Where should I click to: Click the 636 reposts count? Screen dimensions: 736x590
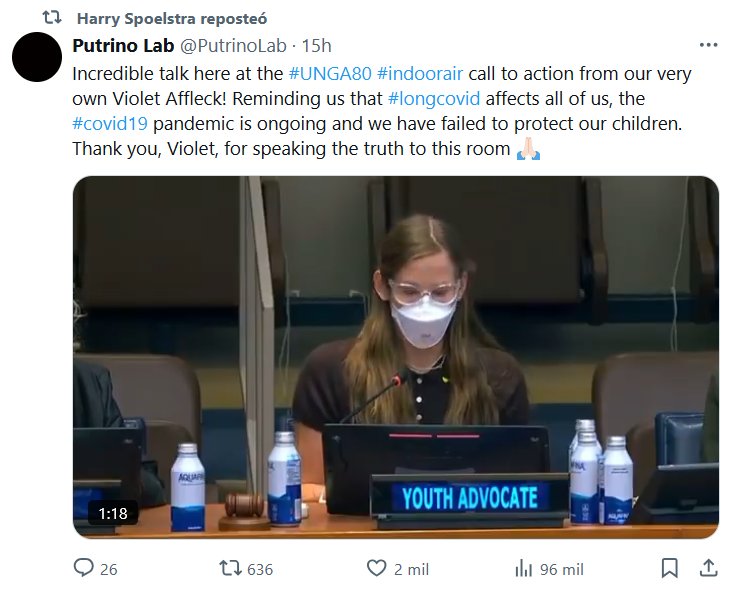[259, 568]
